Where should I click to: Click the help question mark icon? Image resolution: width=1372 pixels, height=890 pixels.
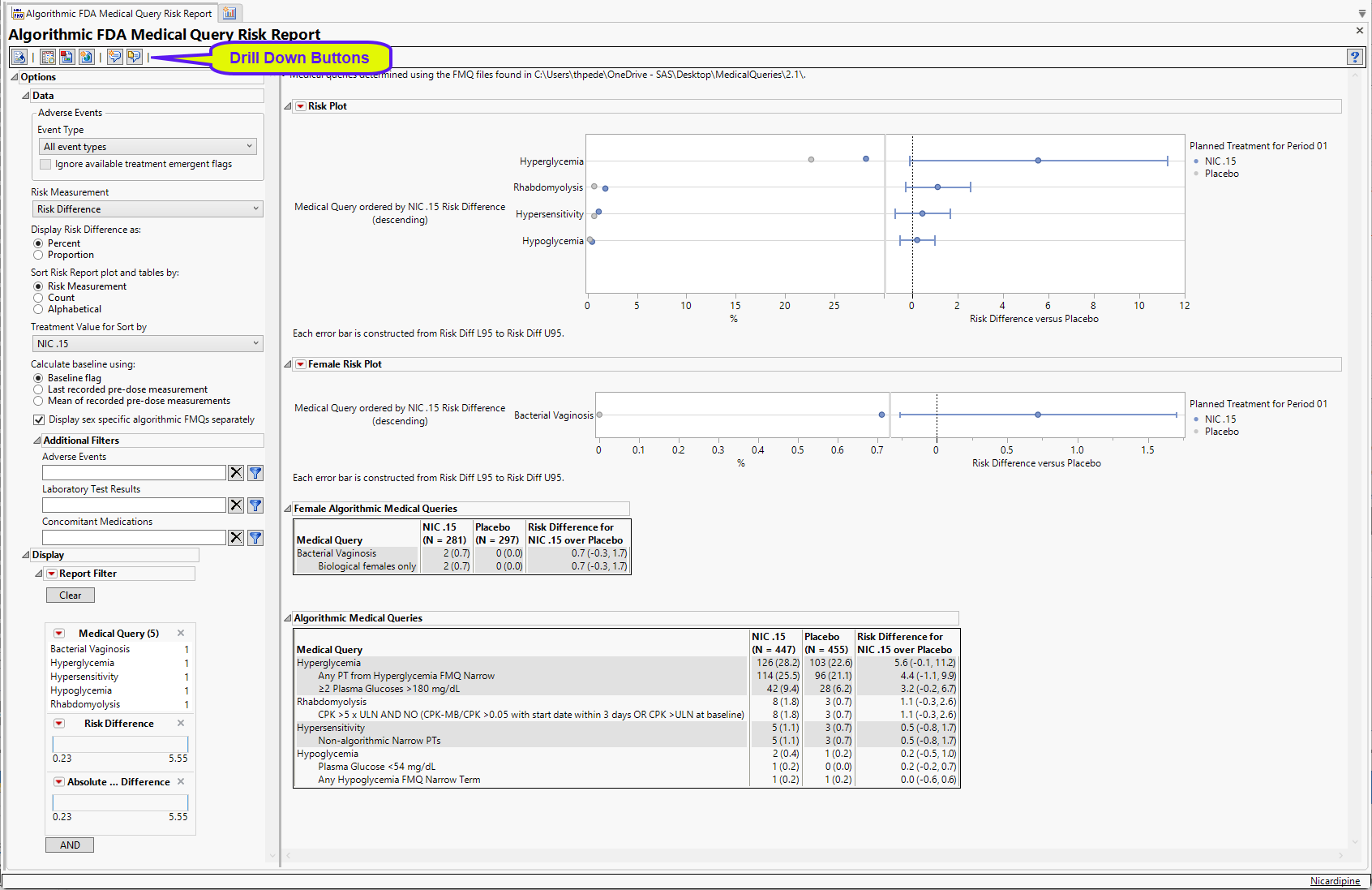pyautogui.click(x=1354, y=57)
